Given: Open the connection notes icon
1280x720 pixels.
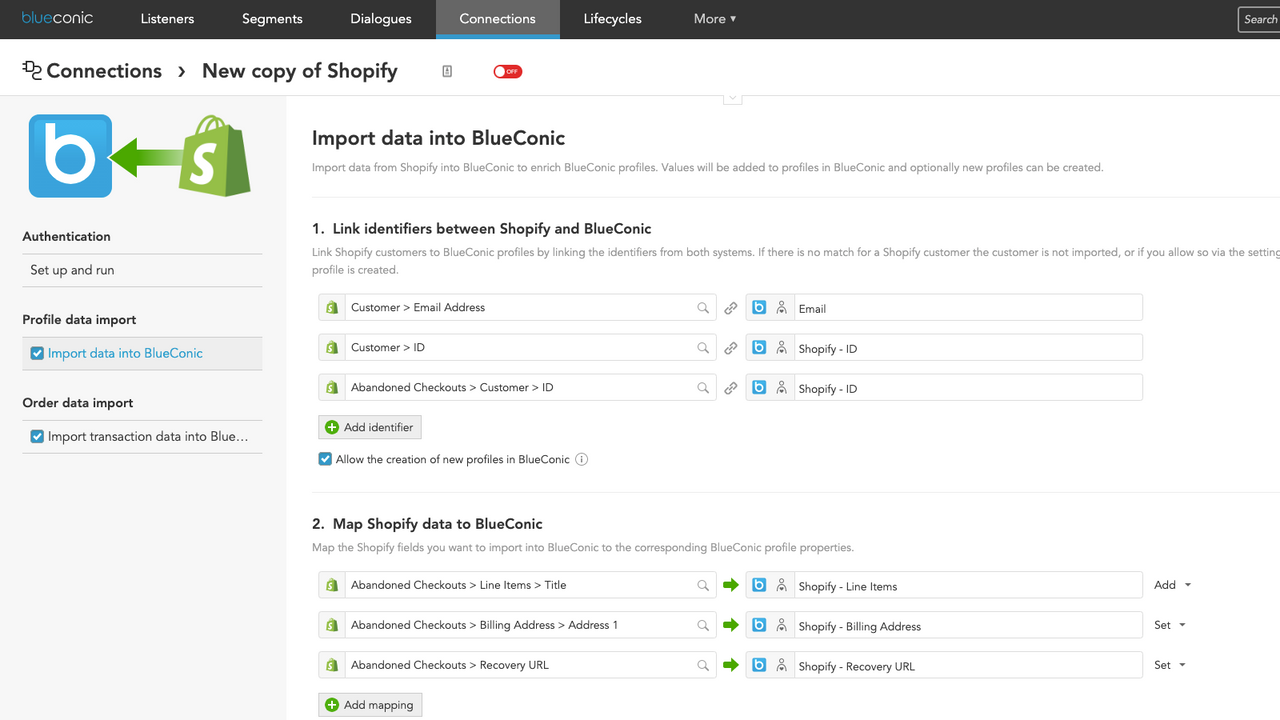Looking at the screenshot, I should click(447, 71).
